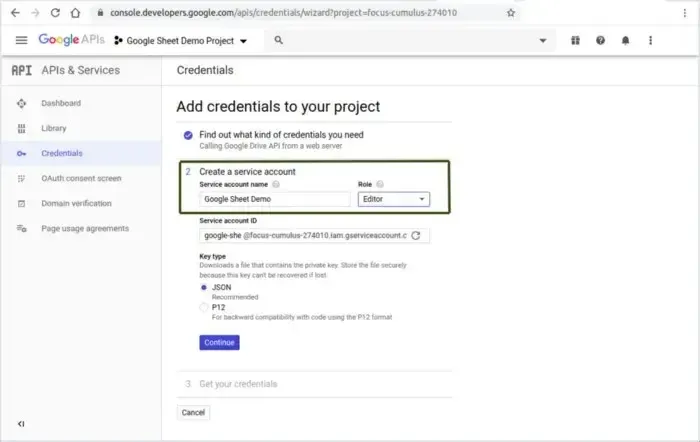Click the Continue button
Image resolution: width=700 pixels, height=442 pixels.
coord(219,342)
